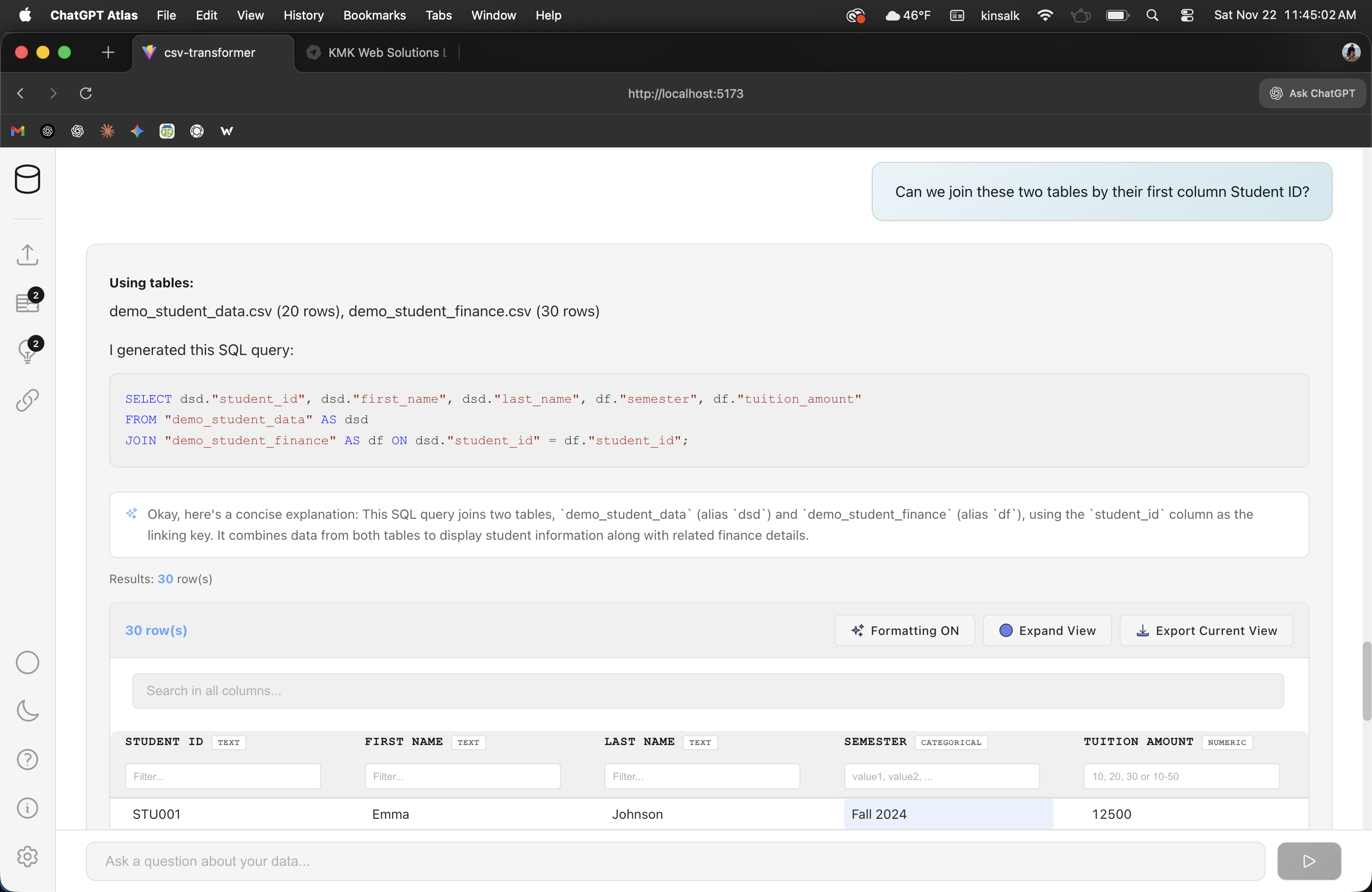Click the upload data icon

[x=27, y=255]
